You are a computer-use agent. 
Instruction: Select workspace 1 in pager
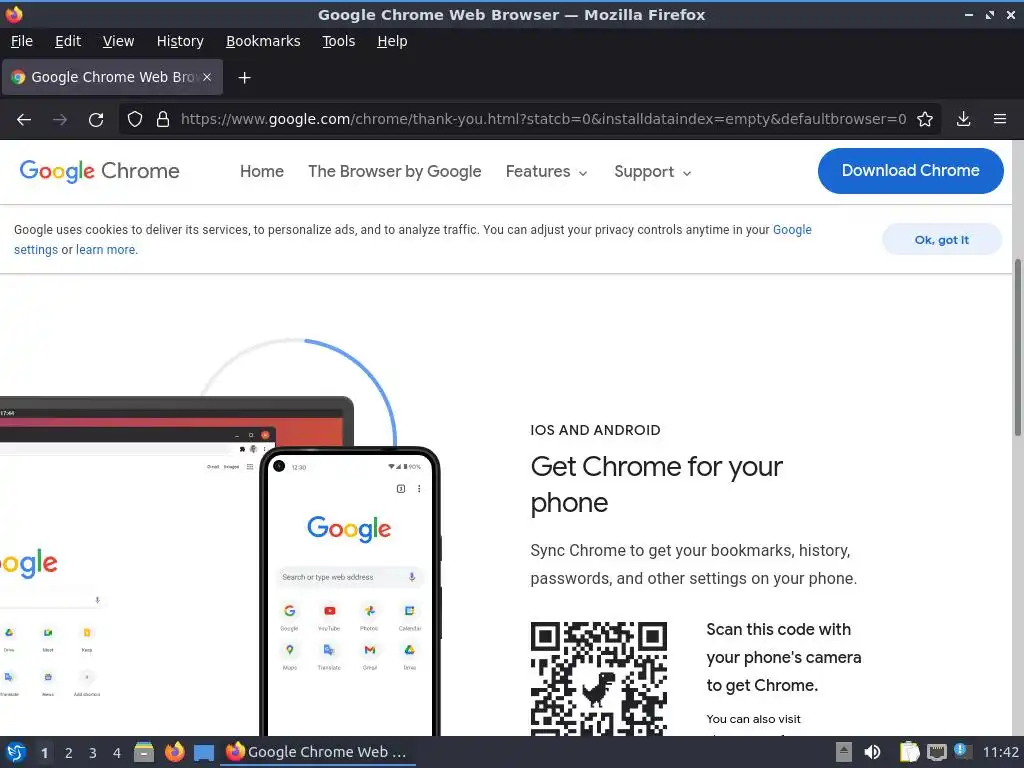44,753
